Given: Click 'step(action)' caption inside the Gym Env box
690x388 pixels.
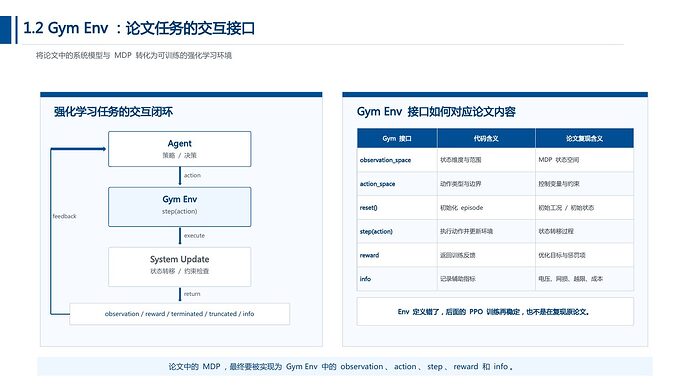Looking at the screenshot, I should pyautogui.click(x=180, y=212).
